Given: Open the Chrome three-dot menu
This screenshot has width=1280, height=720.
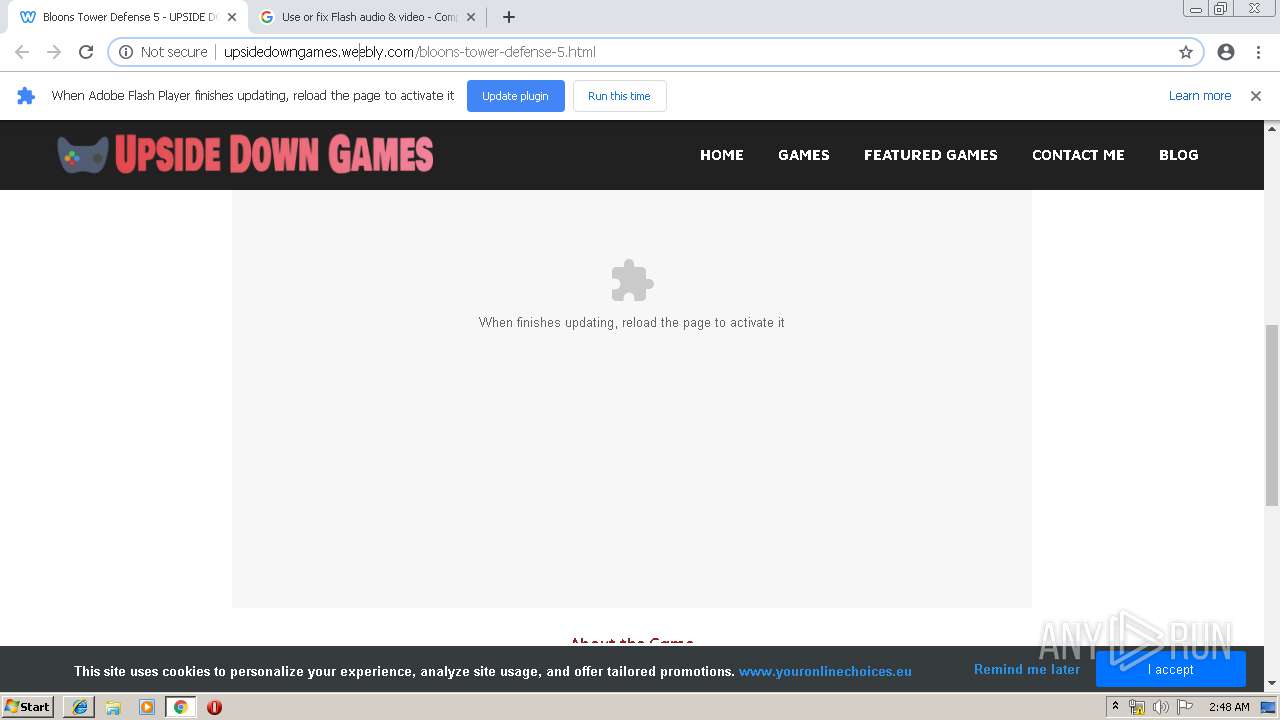Looking at the screenshot, I should 1258,52.
